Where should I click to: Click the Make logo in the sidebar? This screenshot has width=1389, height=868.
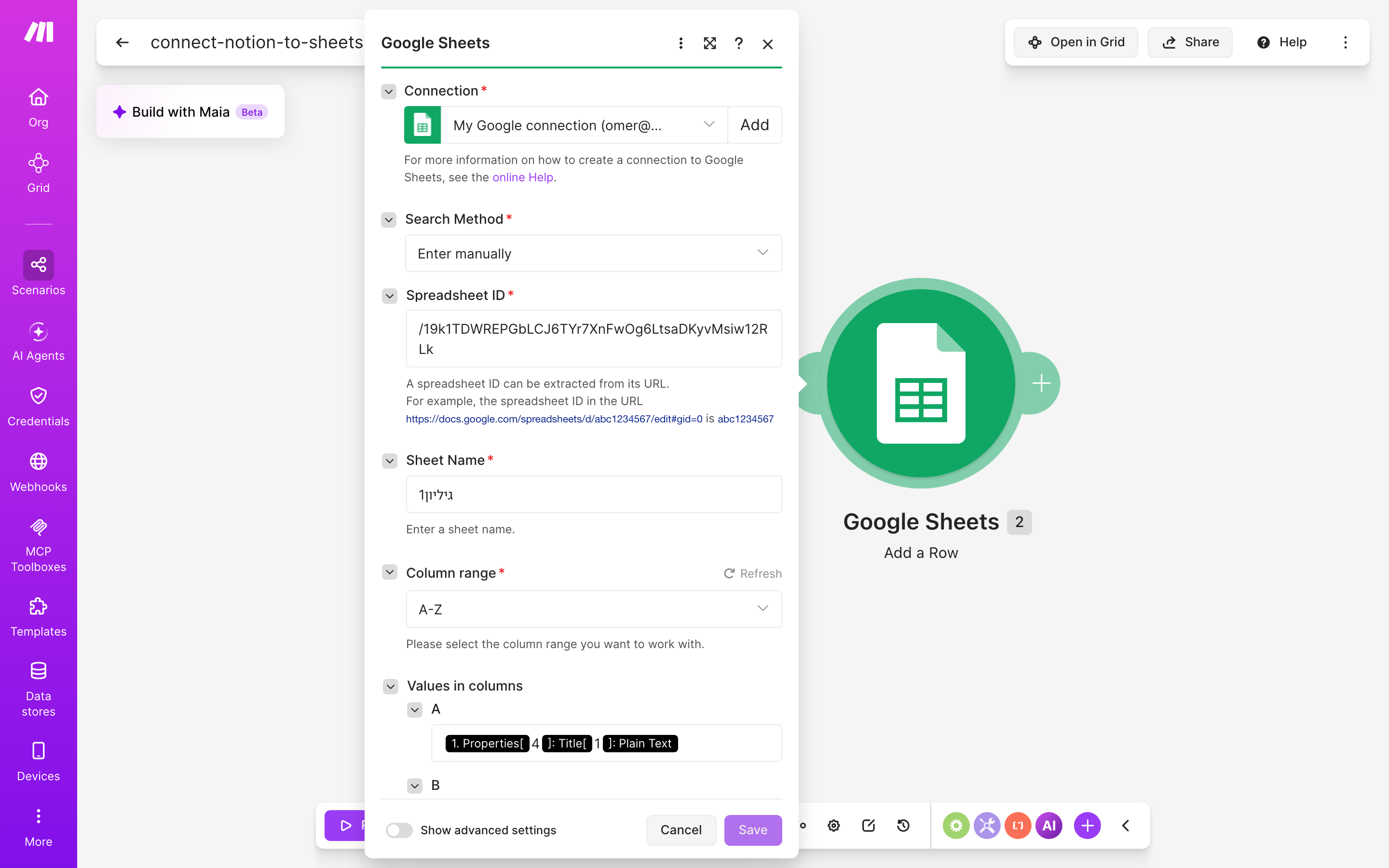[39, 31]
